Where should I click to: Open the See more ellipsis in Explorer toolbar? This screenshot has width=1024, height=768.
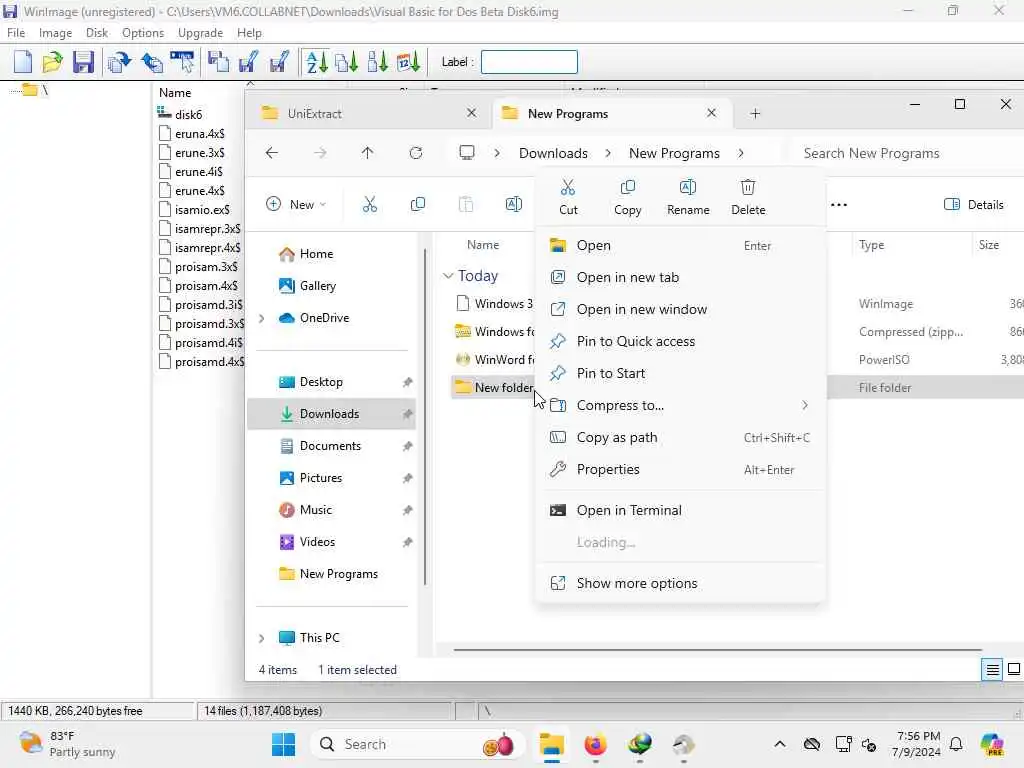coord(839,204)
